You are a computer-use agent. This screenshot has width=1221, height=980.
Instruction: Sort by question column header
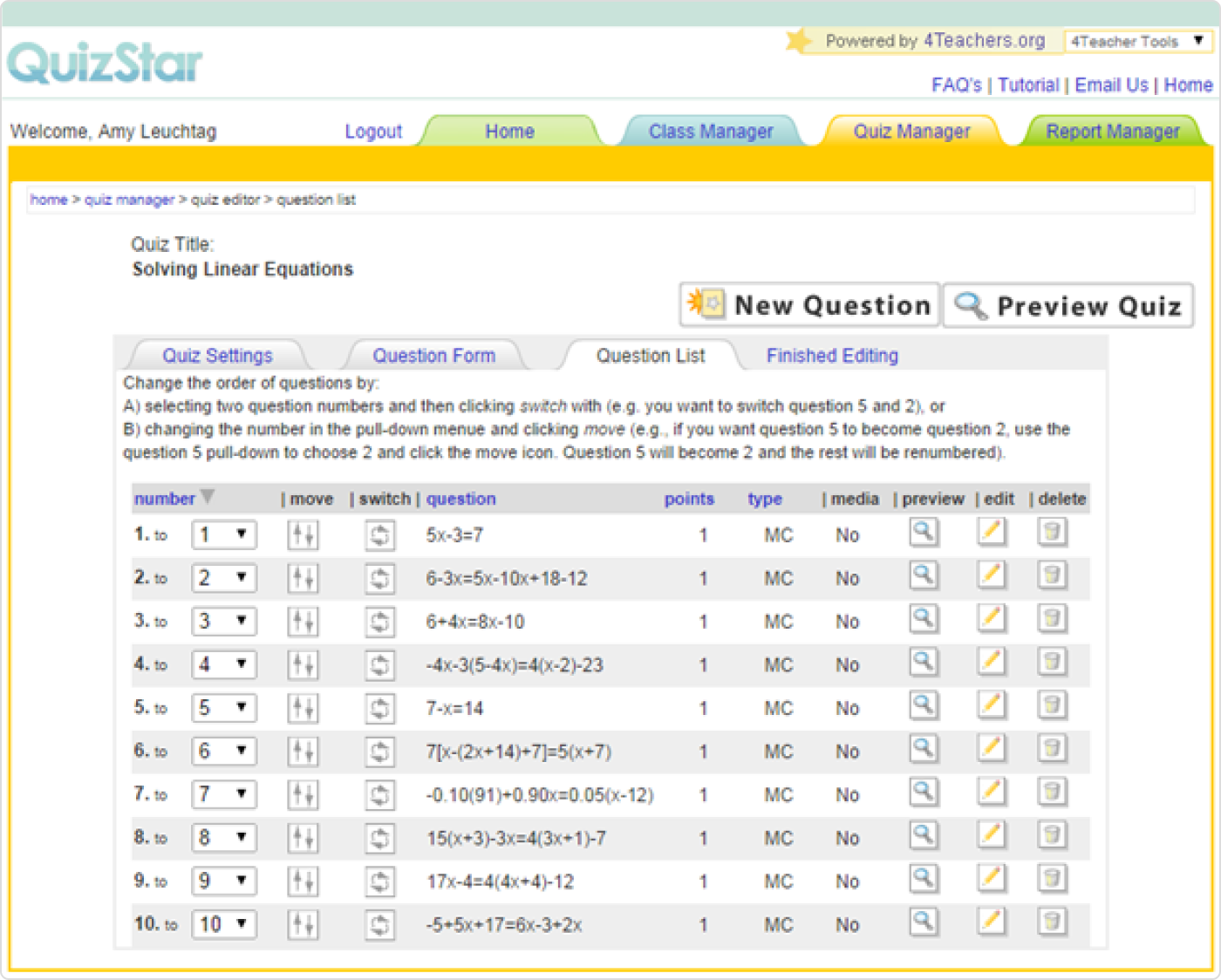tap(461, 499)
